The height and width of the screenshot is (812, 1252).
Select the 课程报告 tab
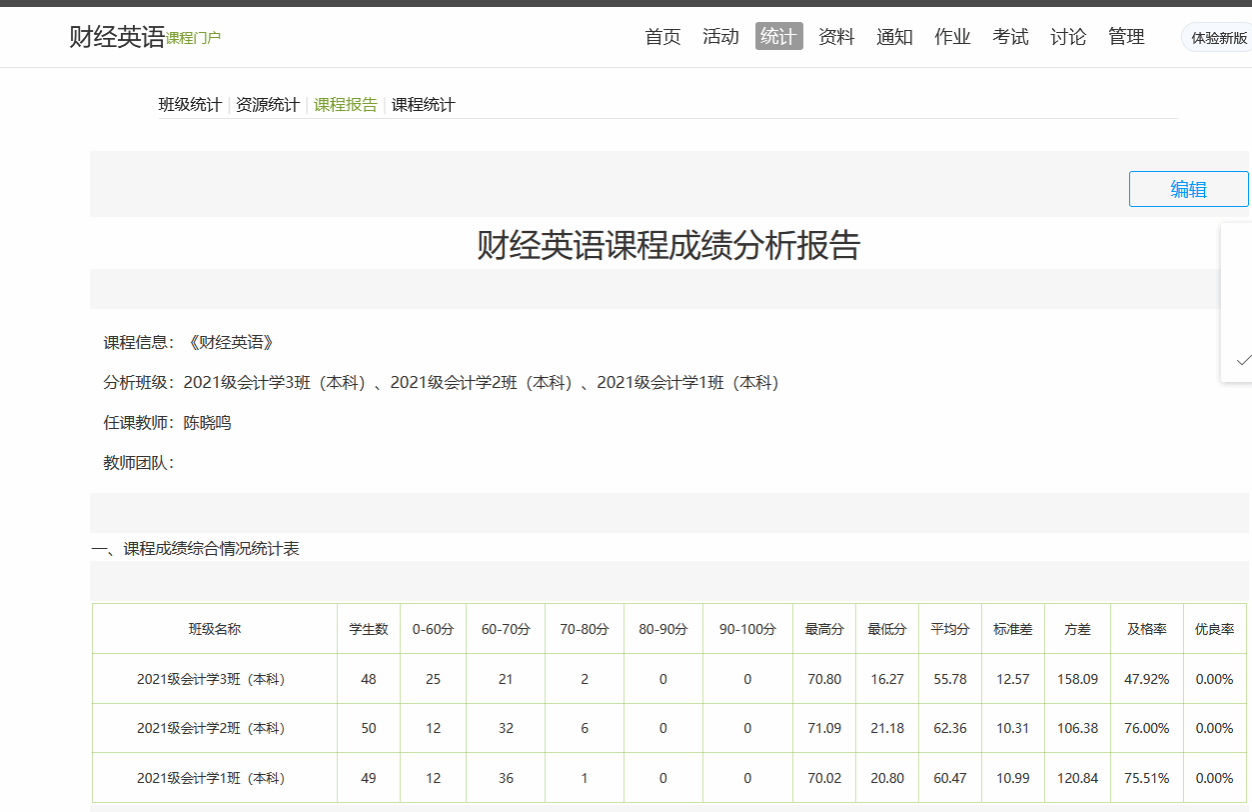pyautogui.click(x=346, y=105)
